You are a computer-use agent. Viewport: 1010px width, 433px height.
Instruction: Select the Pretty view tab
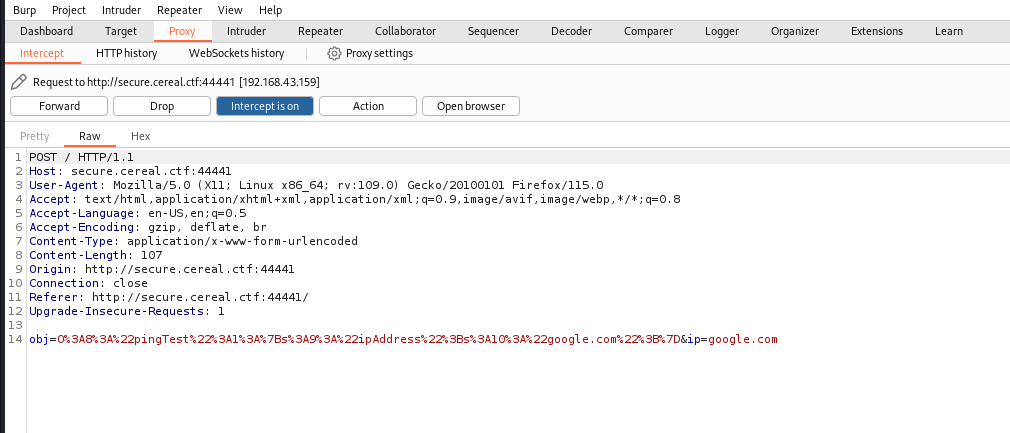click(x=34, y=136)
